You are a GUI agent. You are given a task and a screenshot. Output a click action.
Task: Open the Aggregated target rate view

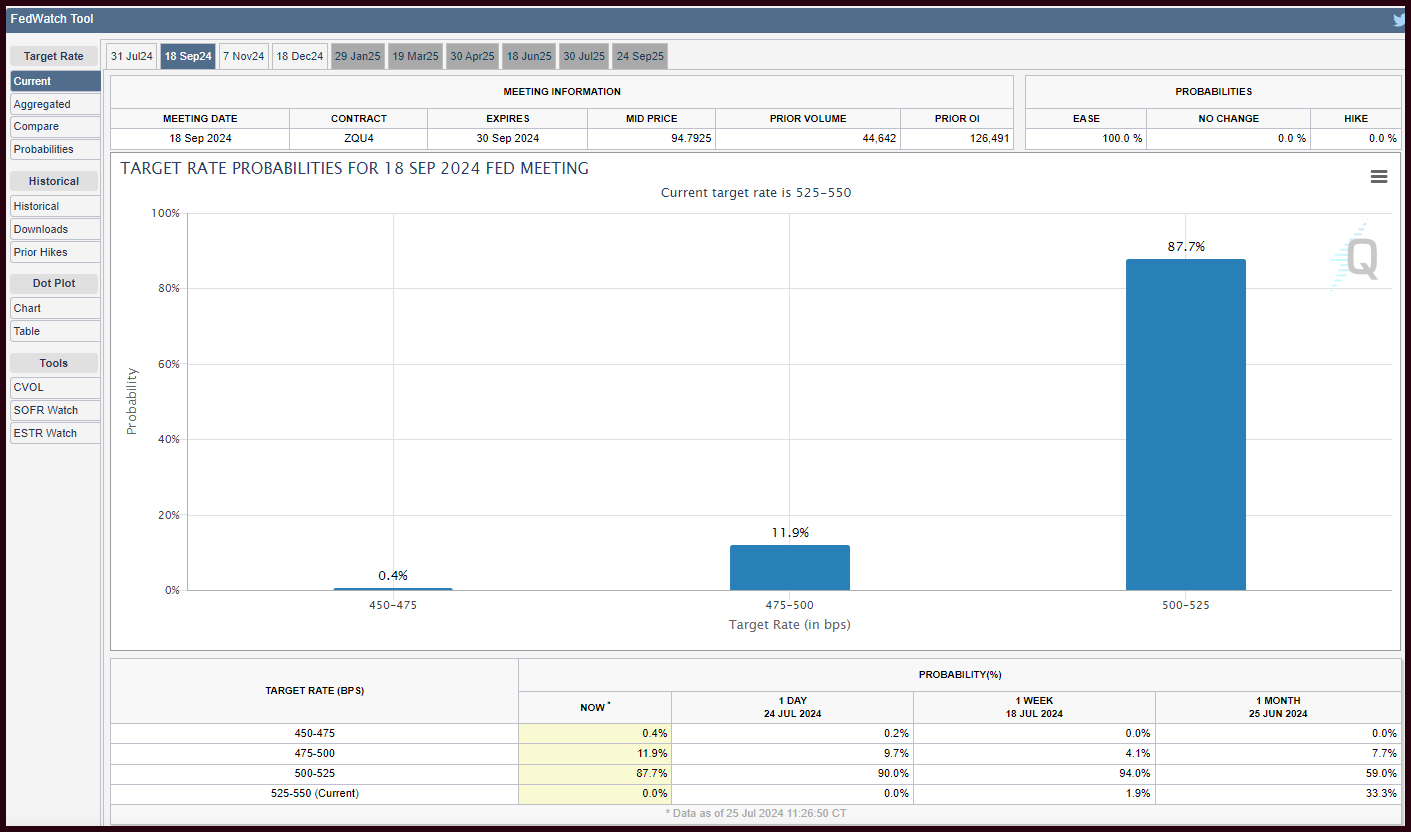(x=55, y=104)
